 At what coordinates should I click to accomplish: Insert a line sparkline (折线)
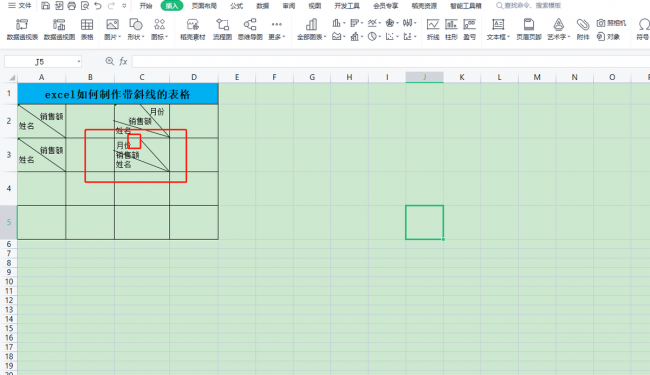[x=433, y=29]
